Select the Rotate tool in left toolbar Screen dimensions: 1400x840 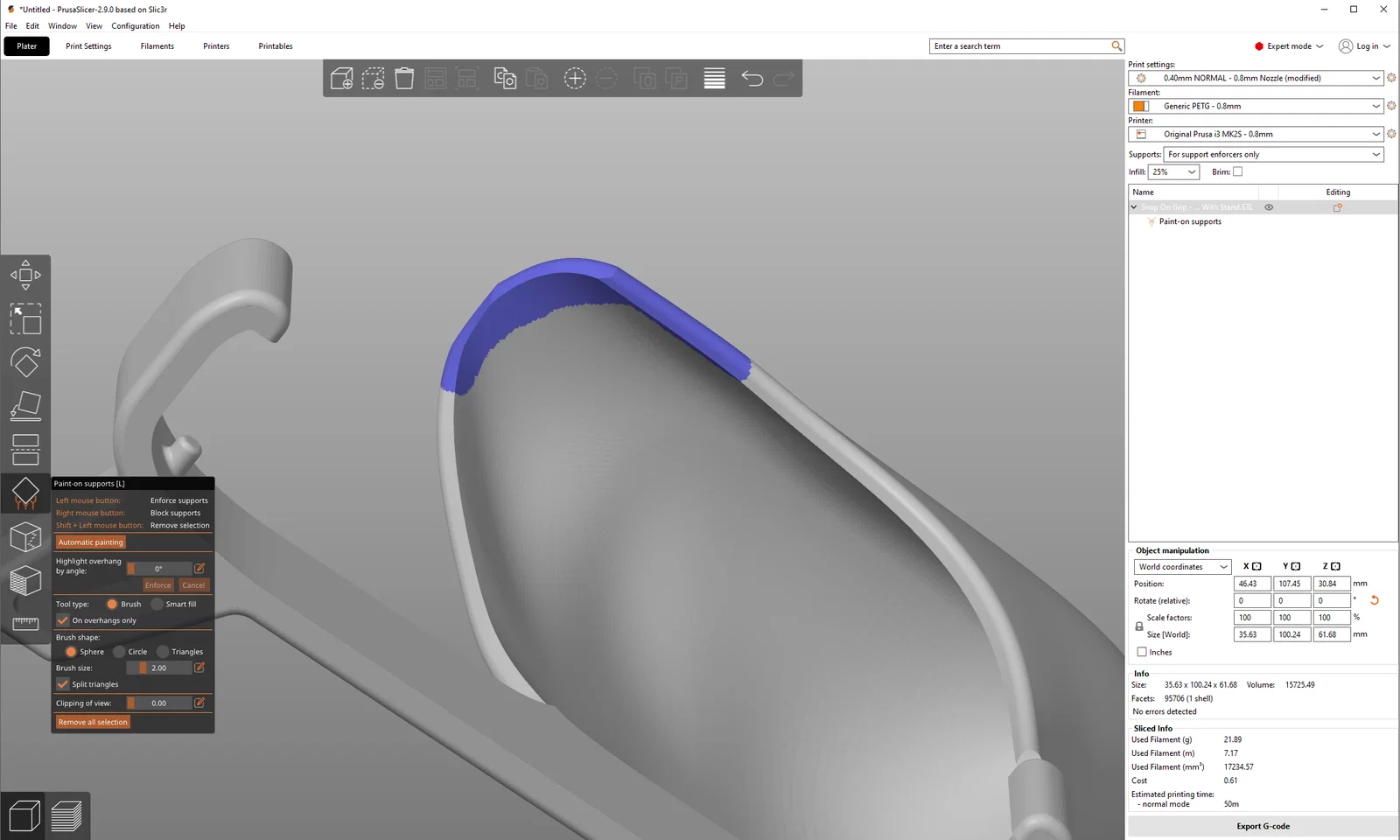tap(25, 362)
